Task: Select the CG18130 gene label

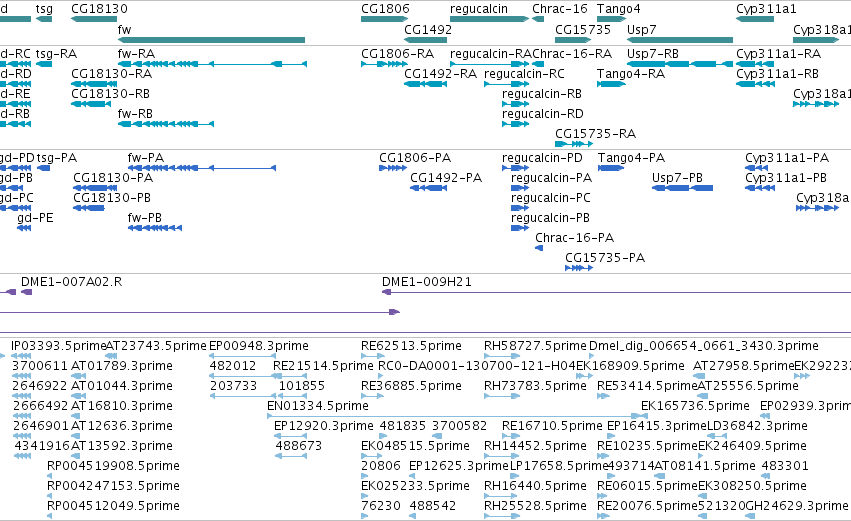Action: coord(99,9)
